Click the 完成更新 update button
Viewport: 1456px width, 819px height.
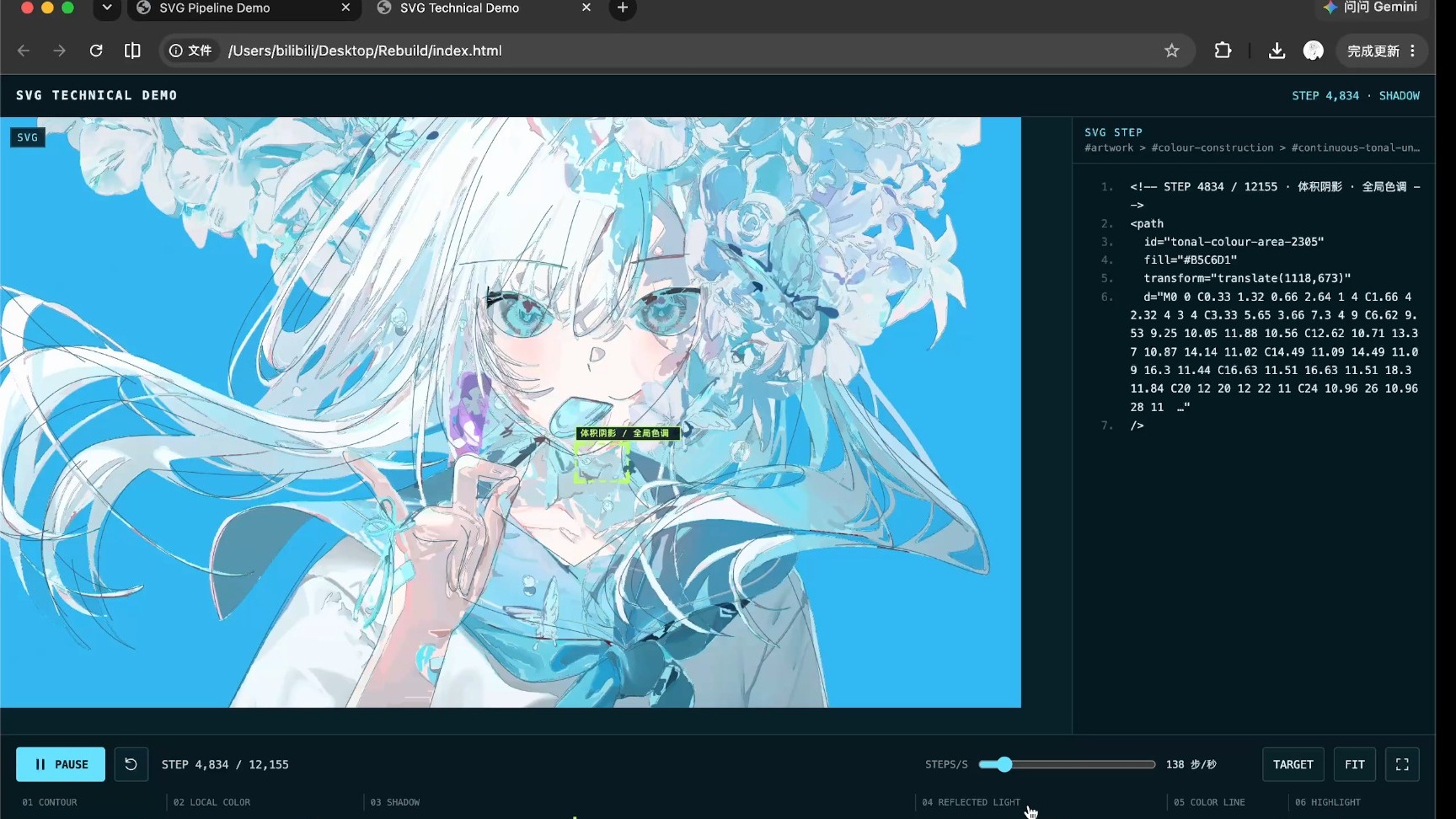1382,51
